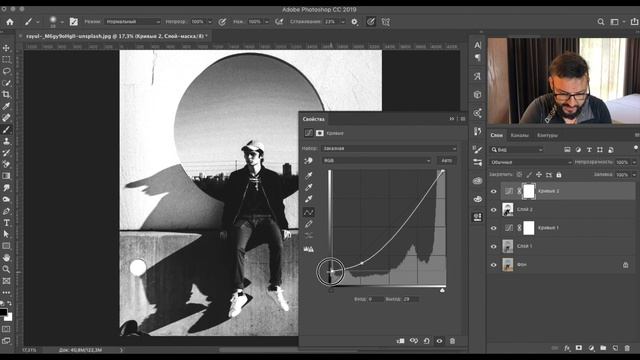Viewport: 640px width, 360px height.
Task: Switch to the Paths tab
Action: (x=547, y=135)
